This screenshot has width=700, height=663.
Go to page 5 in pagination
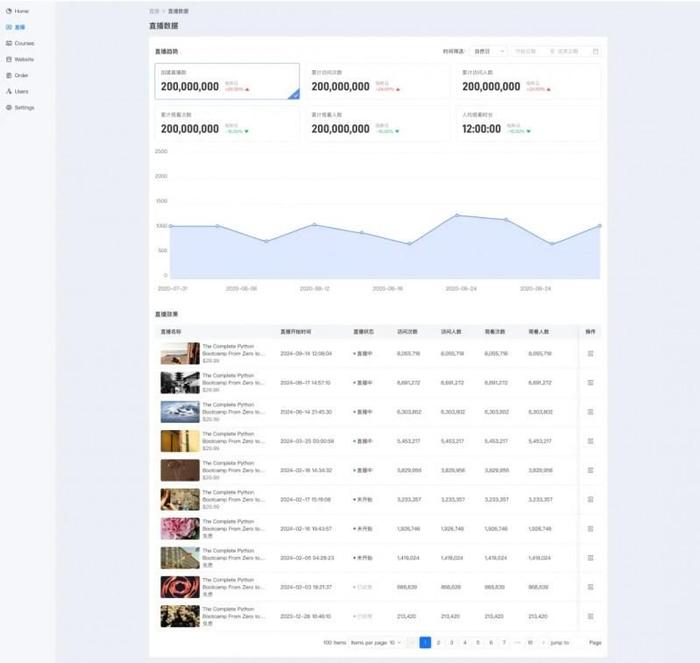(x=478, y=643)
